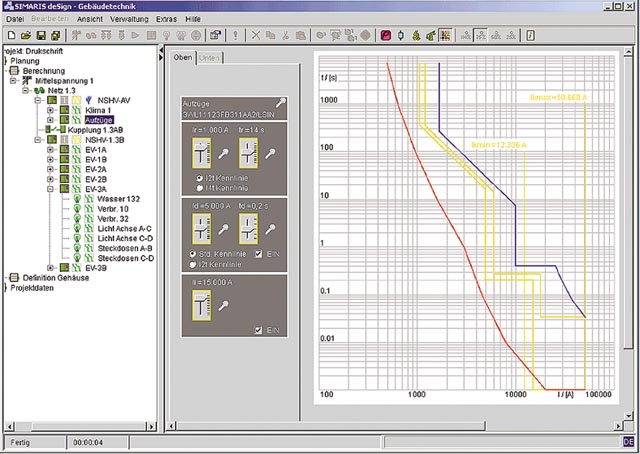The image size is (640, 454).
Task: Click the wrench icon beside Aufzüge header
Action: click(x=281, y=102)
